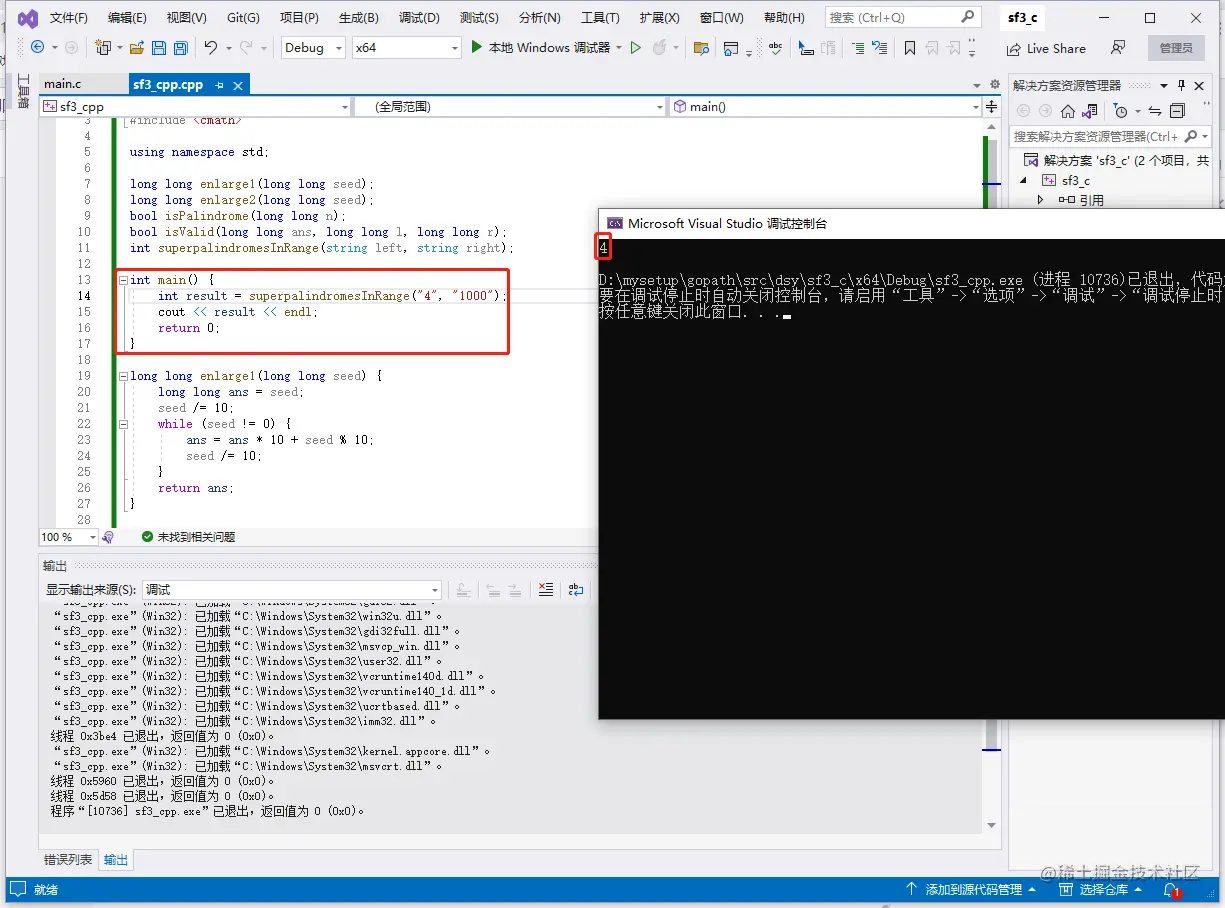The width and height of the screenshot is (1225, 908).
Task: Toggle auto-hide pin of Solution Explorer
Action: [1181, 85]
